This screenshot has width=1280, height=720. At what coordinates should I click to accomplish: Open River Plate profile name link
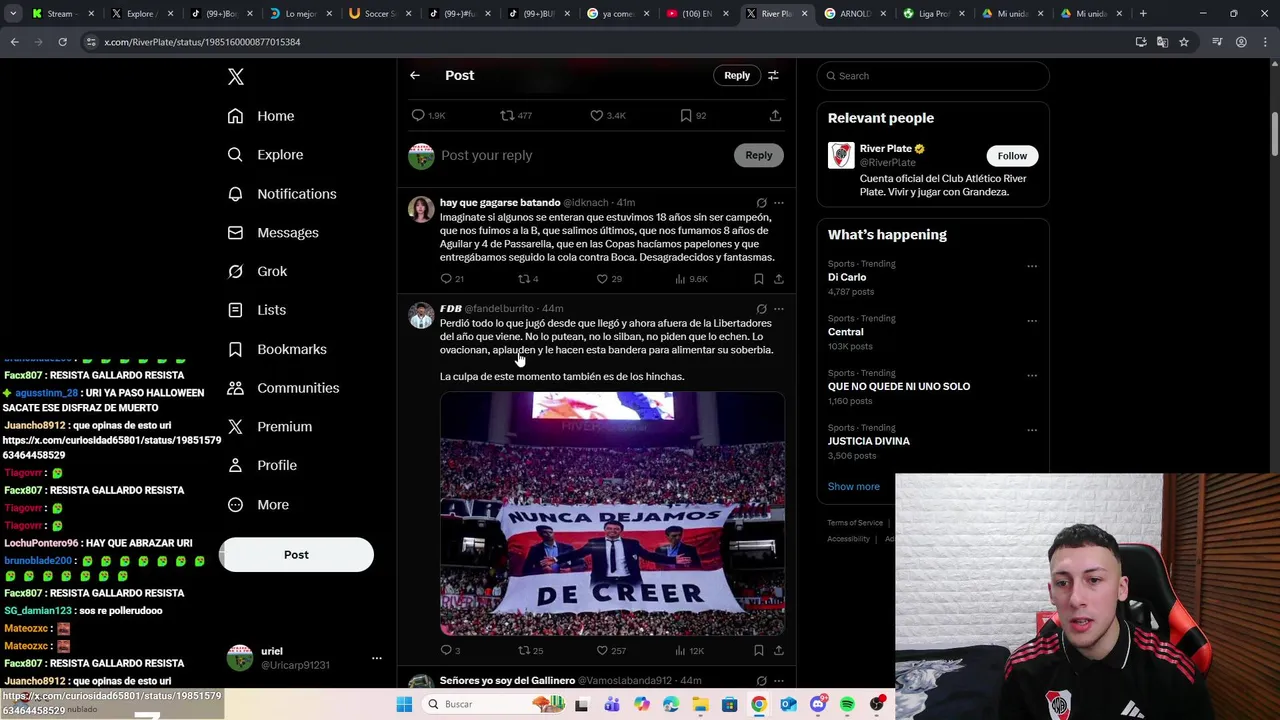[886, 149]
